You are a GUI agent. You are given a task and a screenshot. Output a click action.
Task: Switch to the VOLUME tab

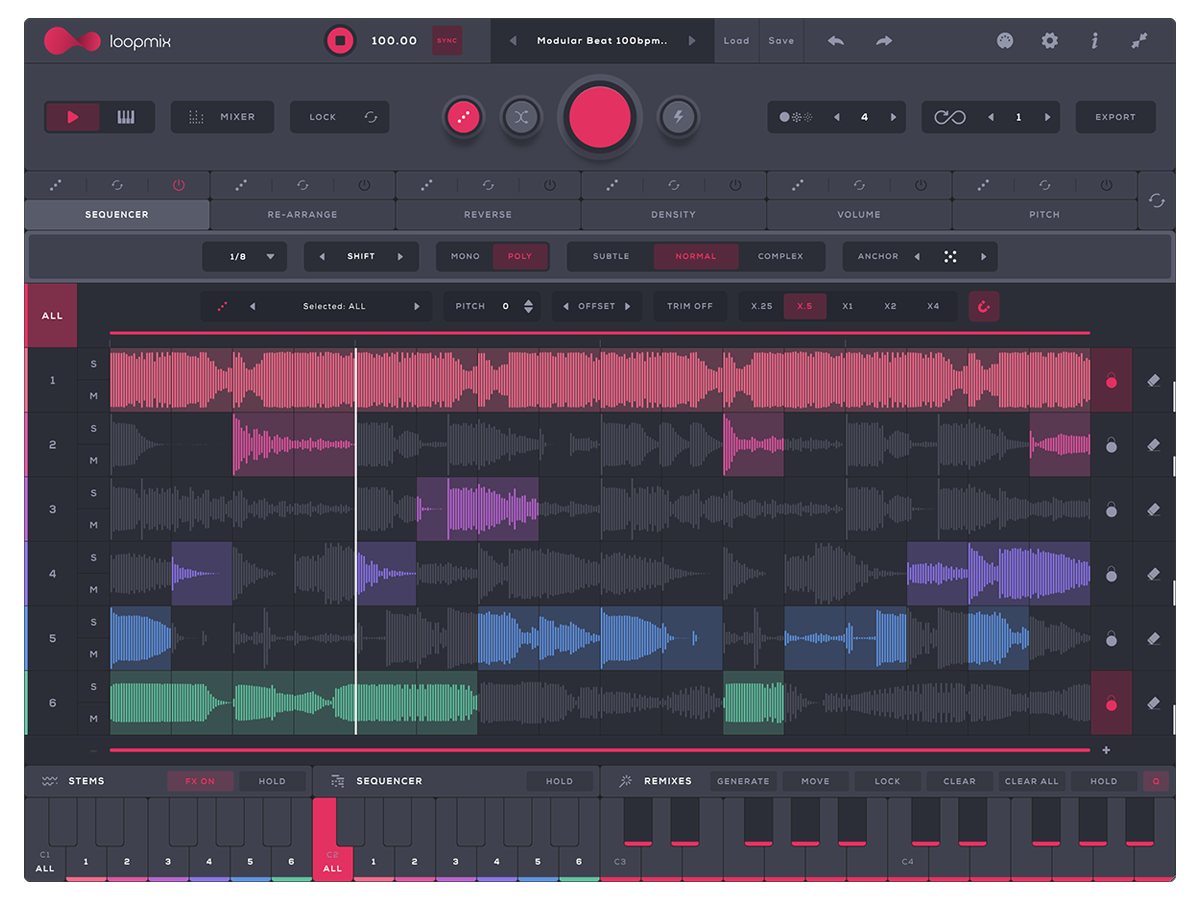pyautogui.click(x=859, y=214)
